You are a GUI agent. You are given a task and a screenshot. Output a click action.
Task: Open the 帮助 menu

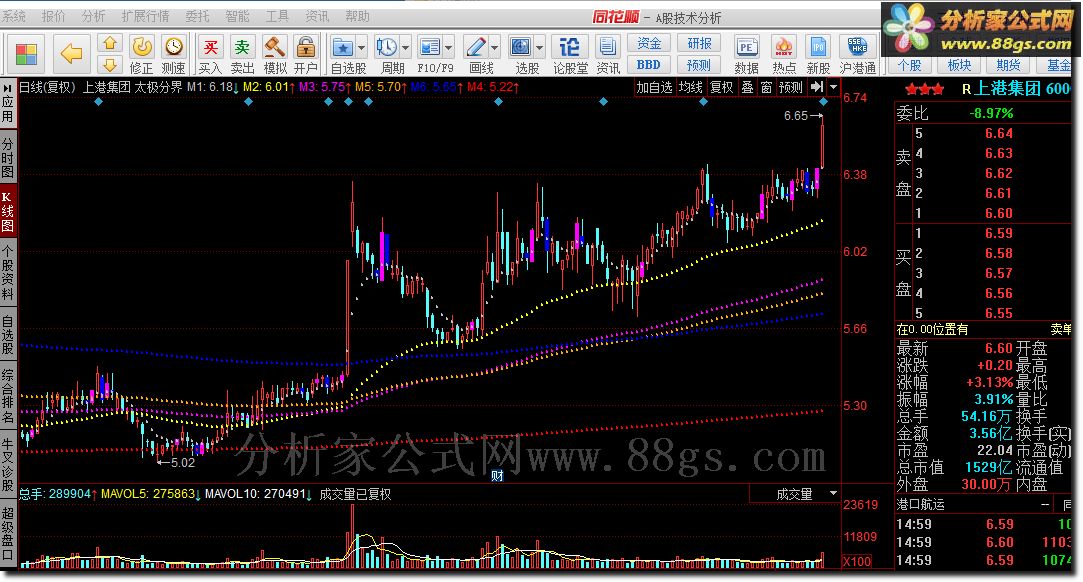click(x=357, y=16)
